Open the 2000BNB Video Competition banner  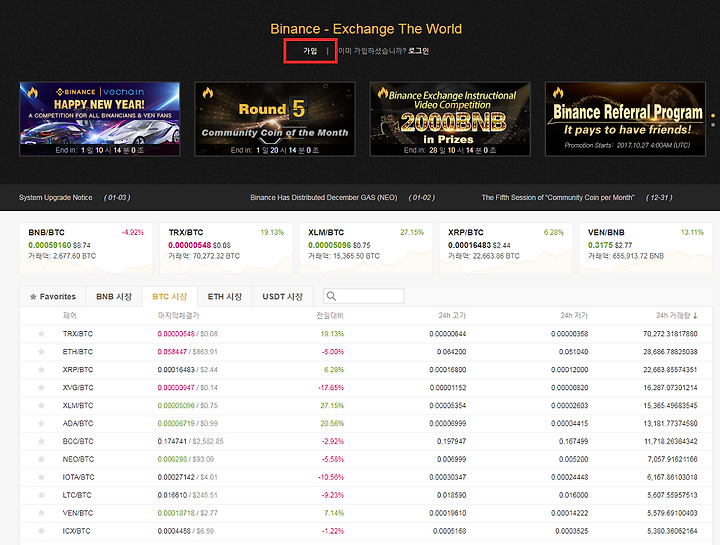point(450,119)
